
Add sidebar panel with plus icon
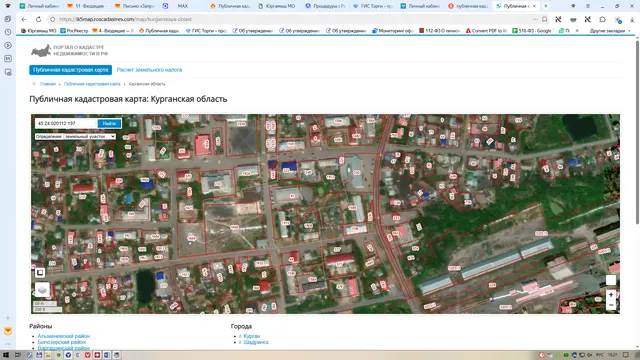(x=8, y=318)
